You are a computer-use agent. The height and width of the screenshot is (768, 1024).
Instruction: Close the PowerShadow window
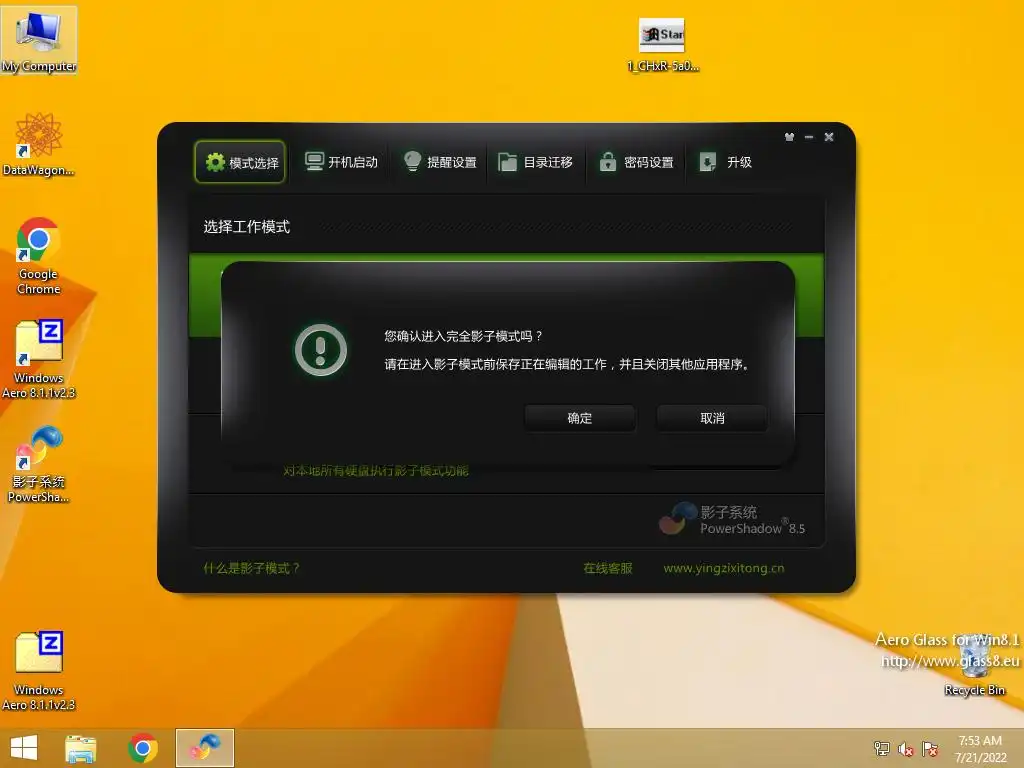[x=829, y=137]
